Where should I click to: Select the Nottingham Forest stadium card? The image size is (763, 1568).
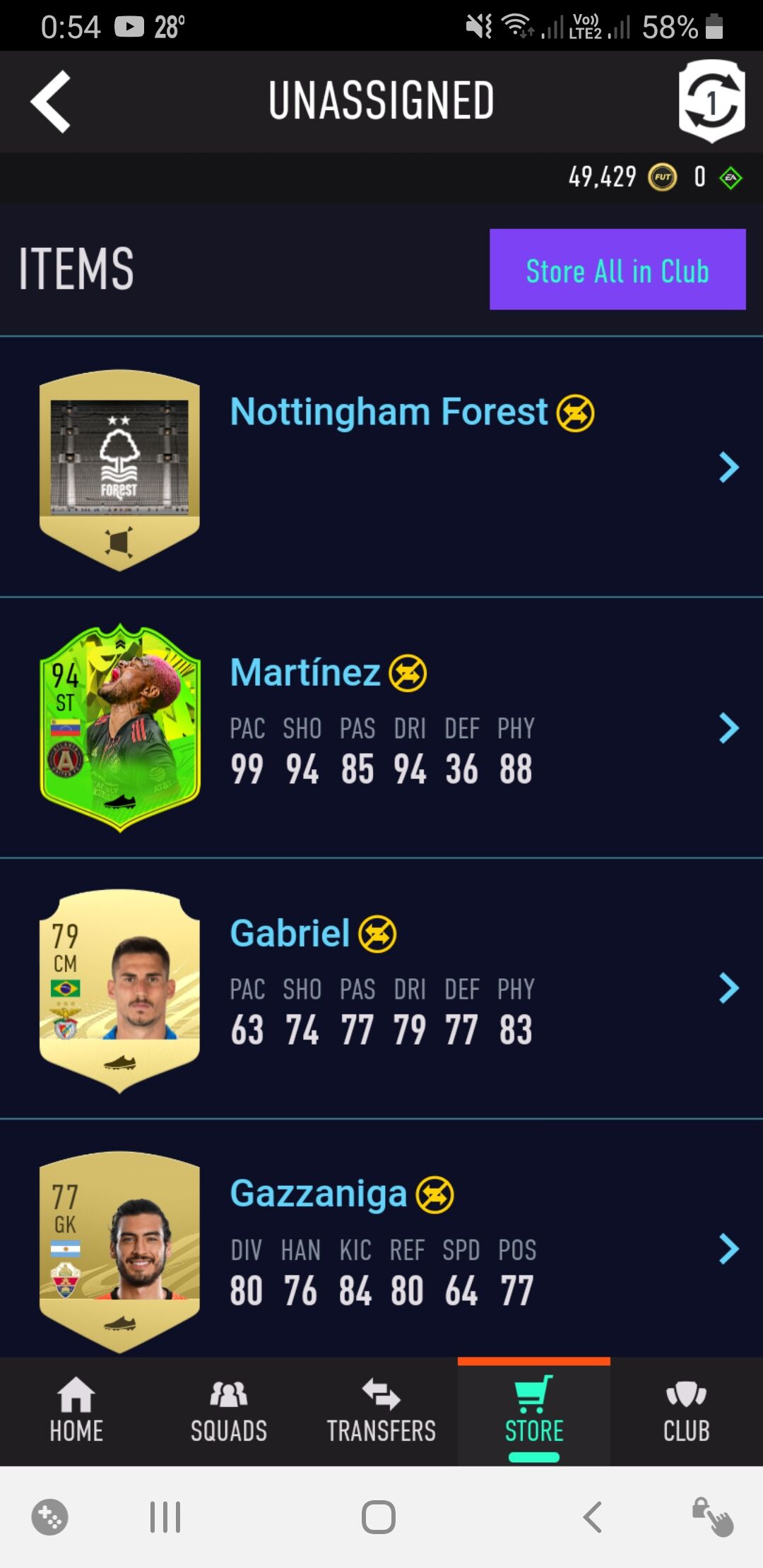[119, 469]
